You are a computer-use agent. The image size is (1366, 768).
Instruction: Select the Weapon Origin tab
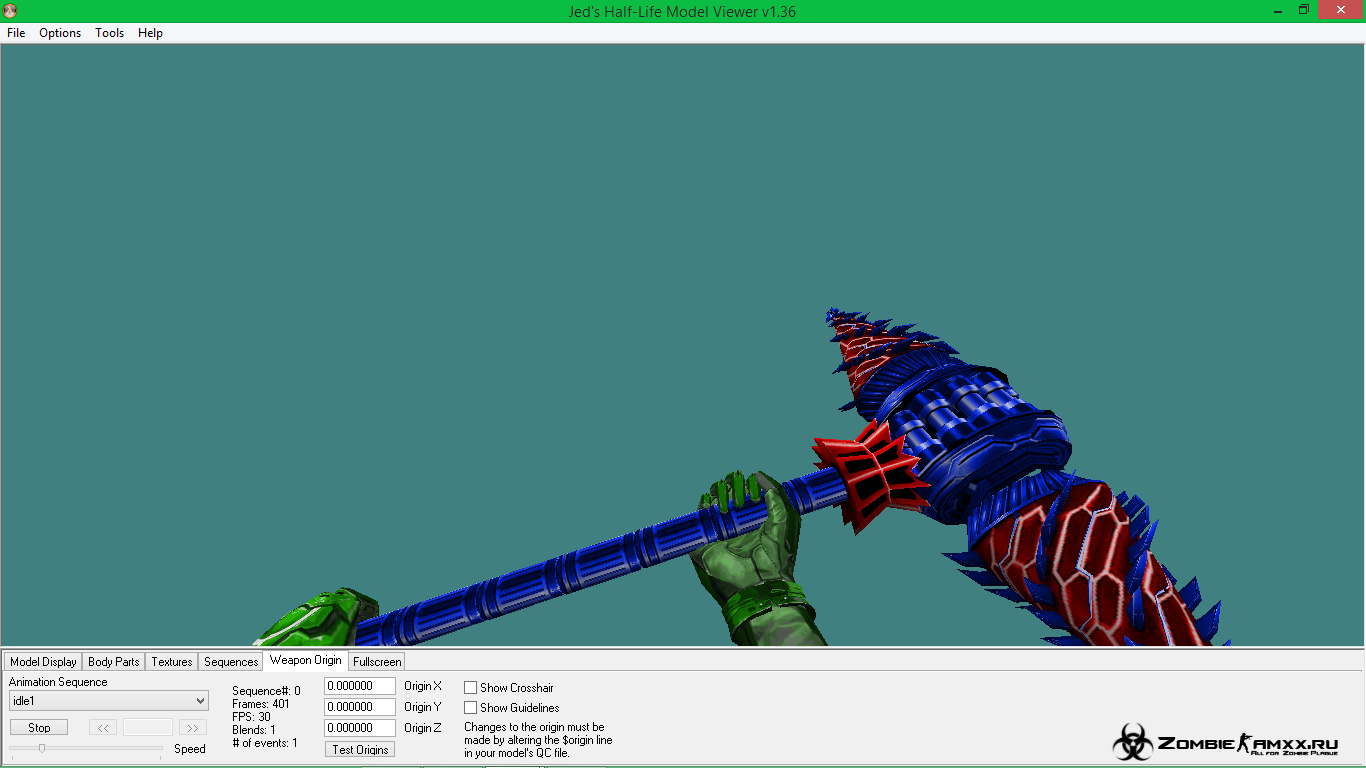(x=305, y=660)
